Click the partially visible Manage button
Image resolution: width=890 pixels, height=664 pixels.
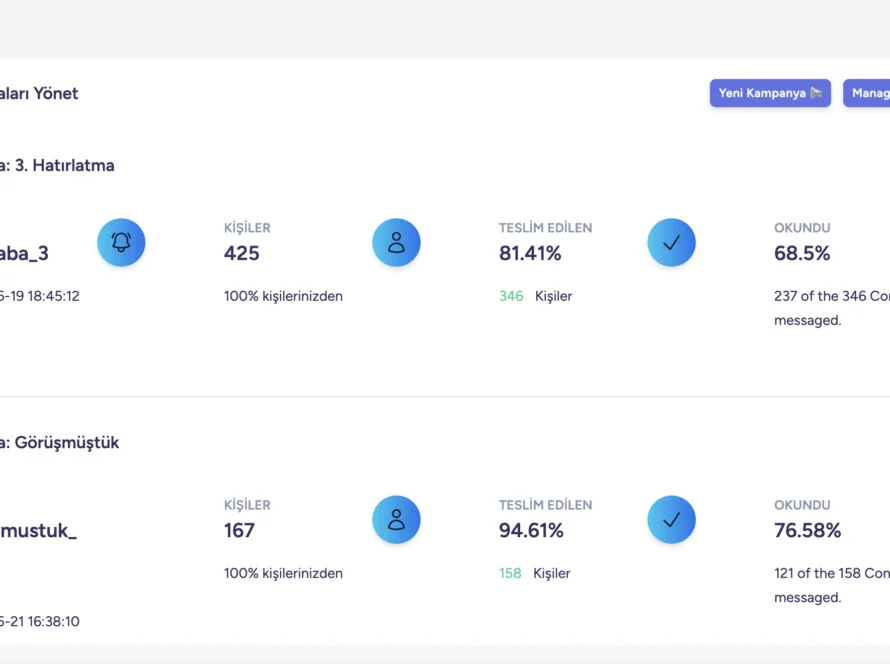867,93
